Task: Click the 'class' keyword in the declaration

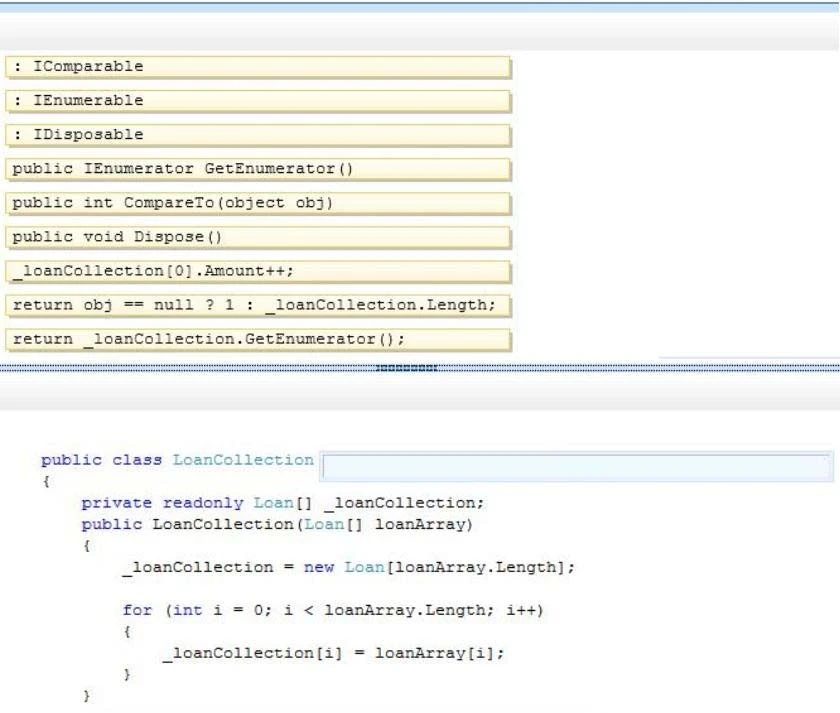Action: click(138, 460)
